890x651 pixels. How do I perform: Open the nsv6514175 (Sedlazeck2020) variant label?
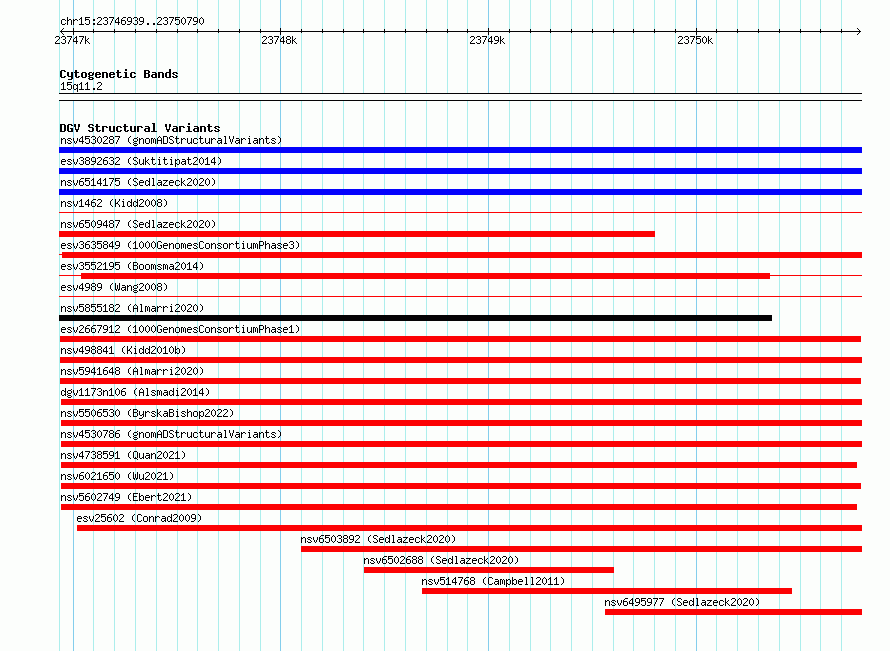138,182
